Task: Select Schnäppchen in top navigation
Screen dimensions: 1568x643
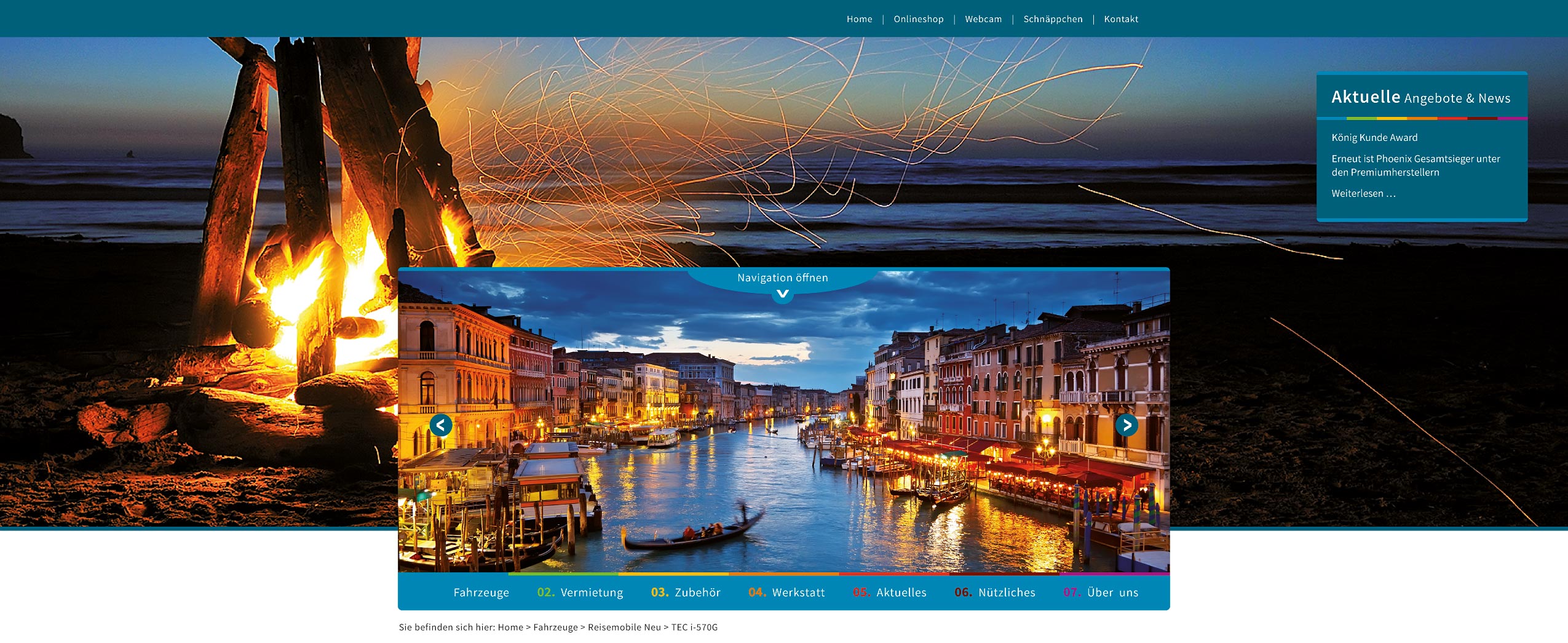Action: tap(1053, 19)
